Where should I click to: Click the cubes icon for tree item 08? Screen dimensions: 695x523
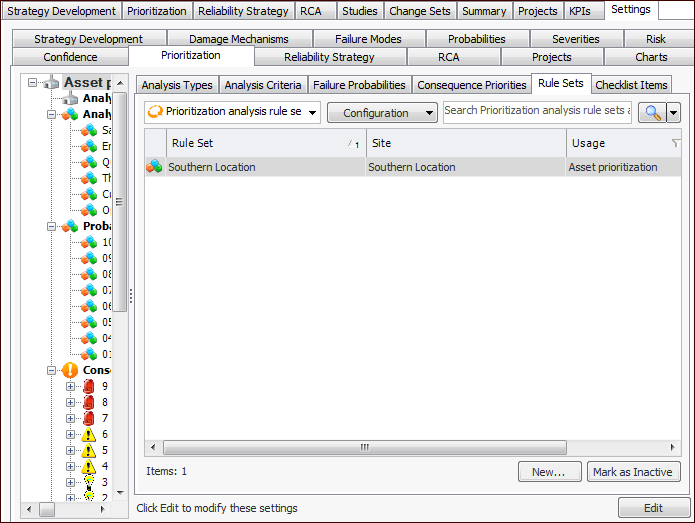(89, 274)
